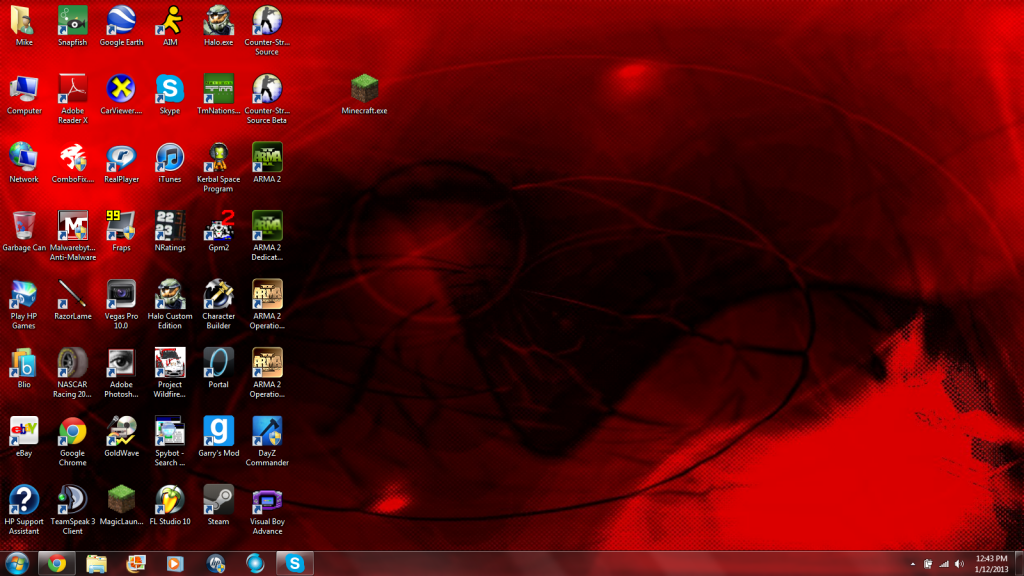Select the NASCAR Racing shortcut

[x=72, y=374]
